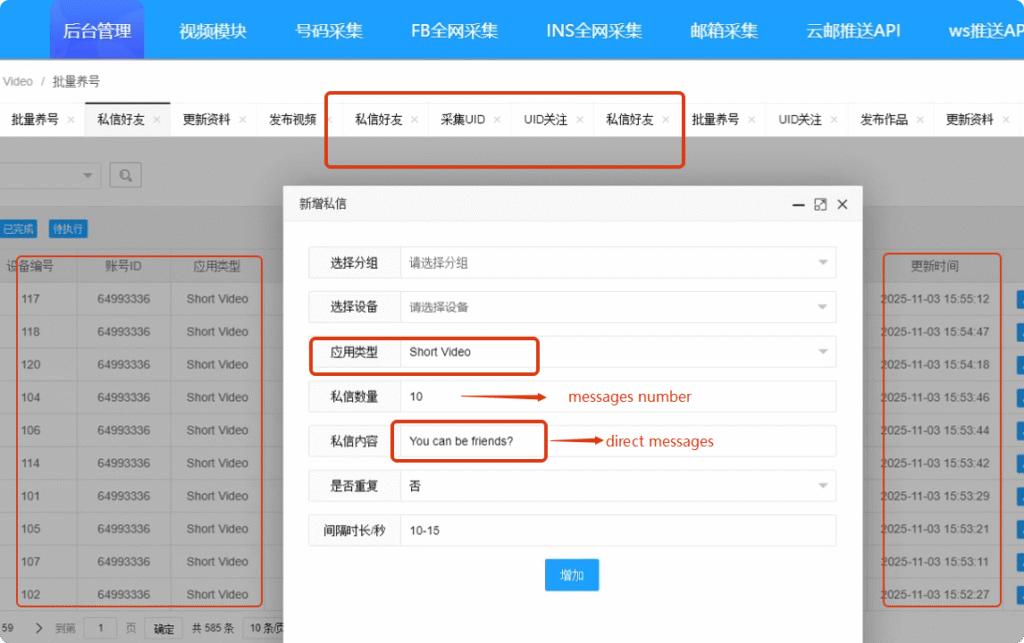Go to next page with arrow icon
Screen dimensions: 1024x643
pyautogui.click(x=39, y=628)
